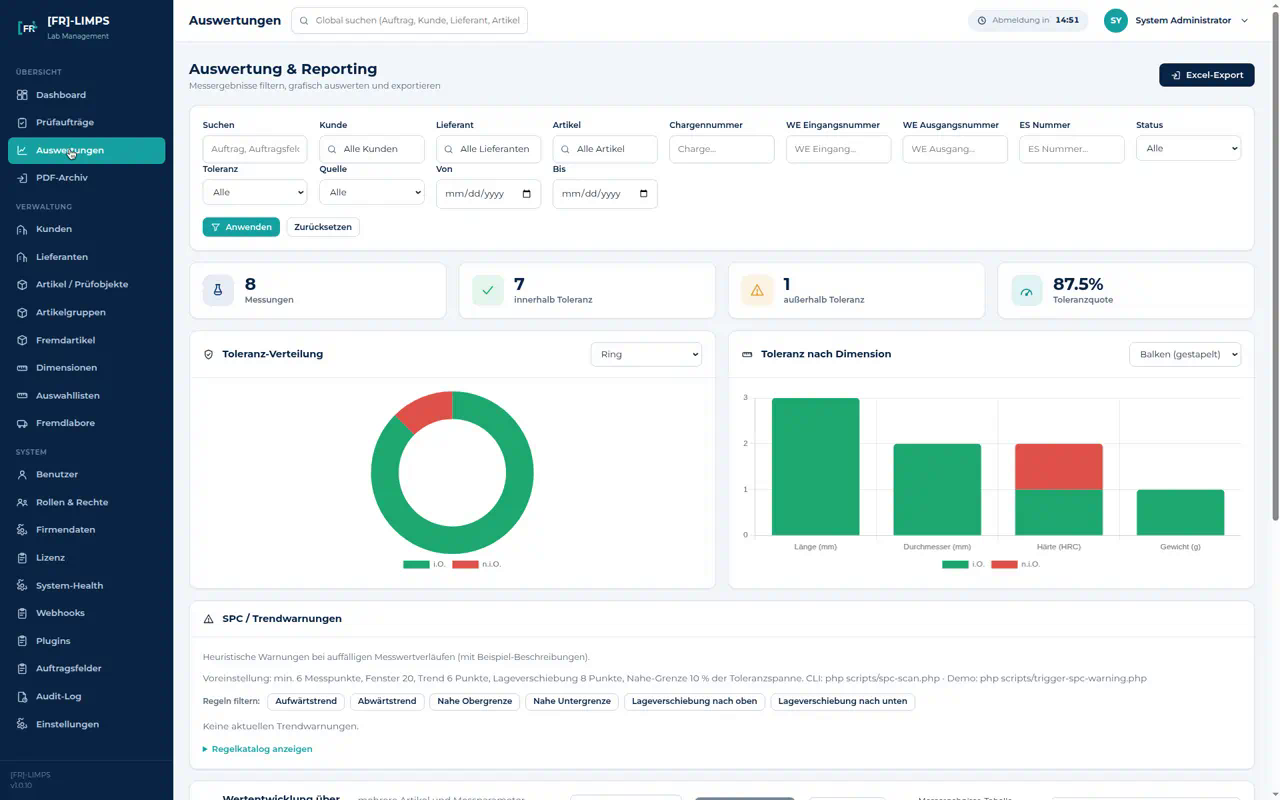Toggle the Abwärtstrend rule filter

click(x=387, y=701)
